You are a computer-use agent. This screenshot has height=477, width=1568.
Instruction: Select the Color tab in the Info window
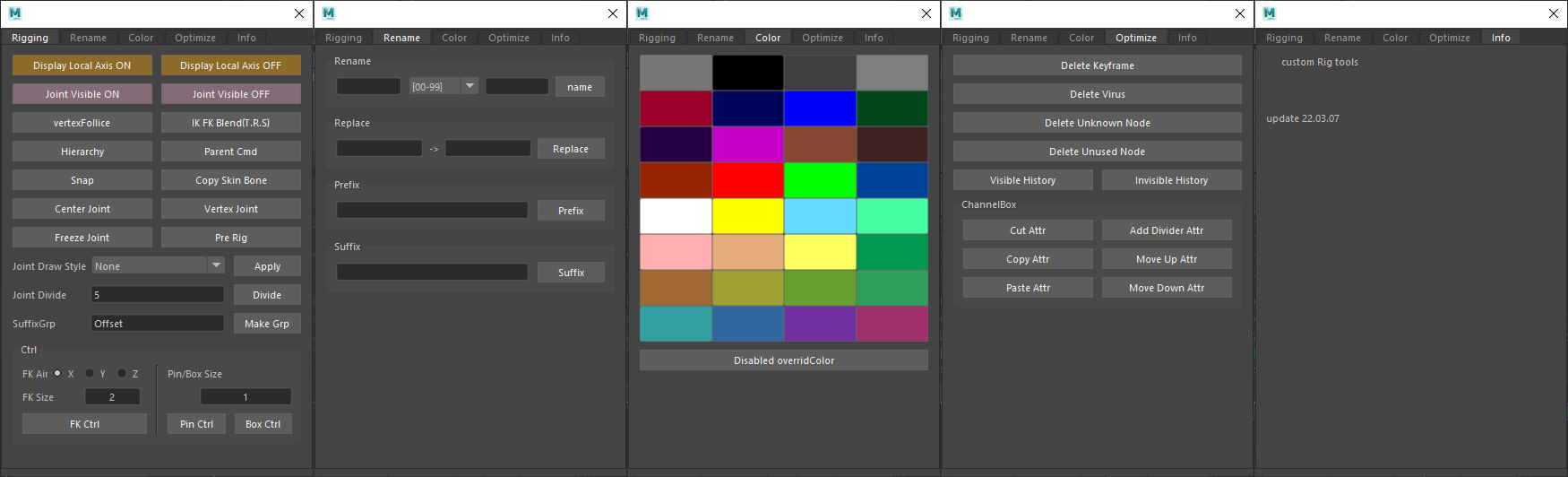1395,38
